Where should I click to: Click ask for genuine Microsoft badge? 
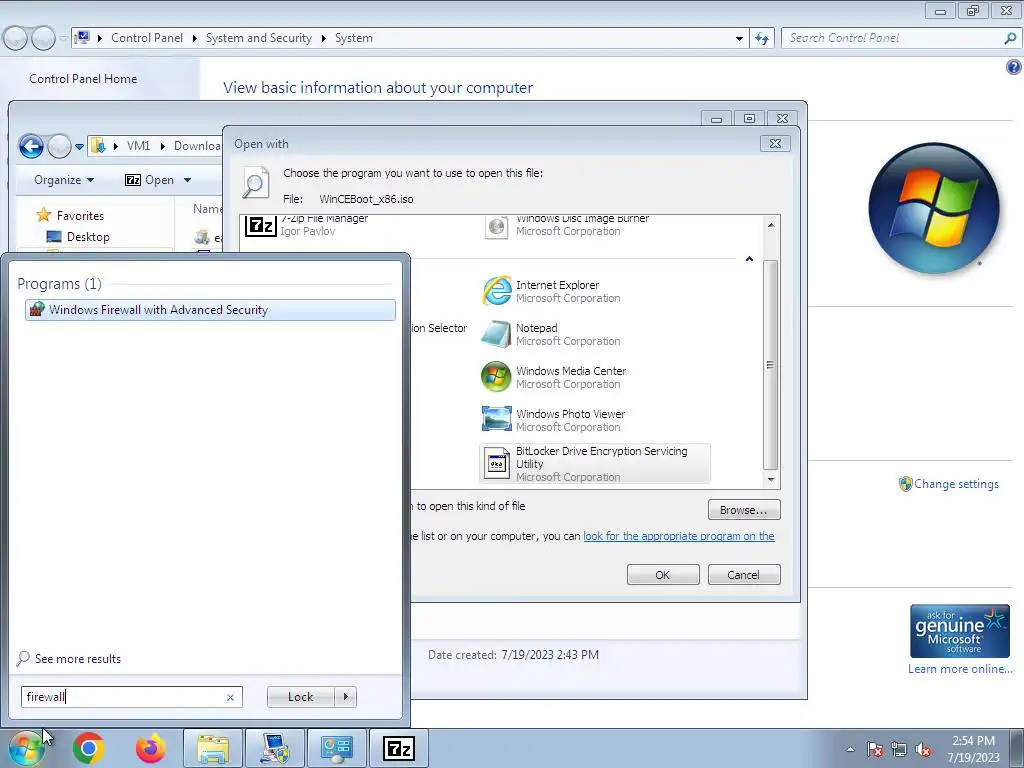point(959,631)
